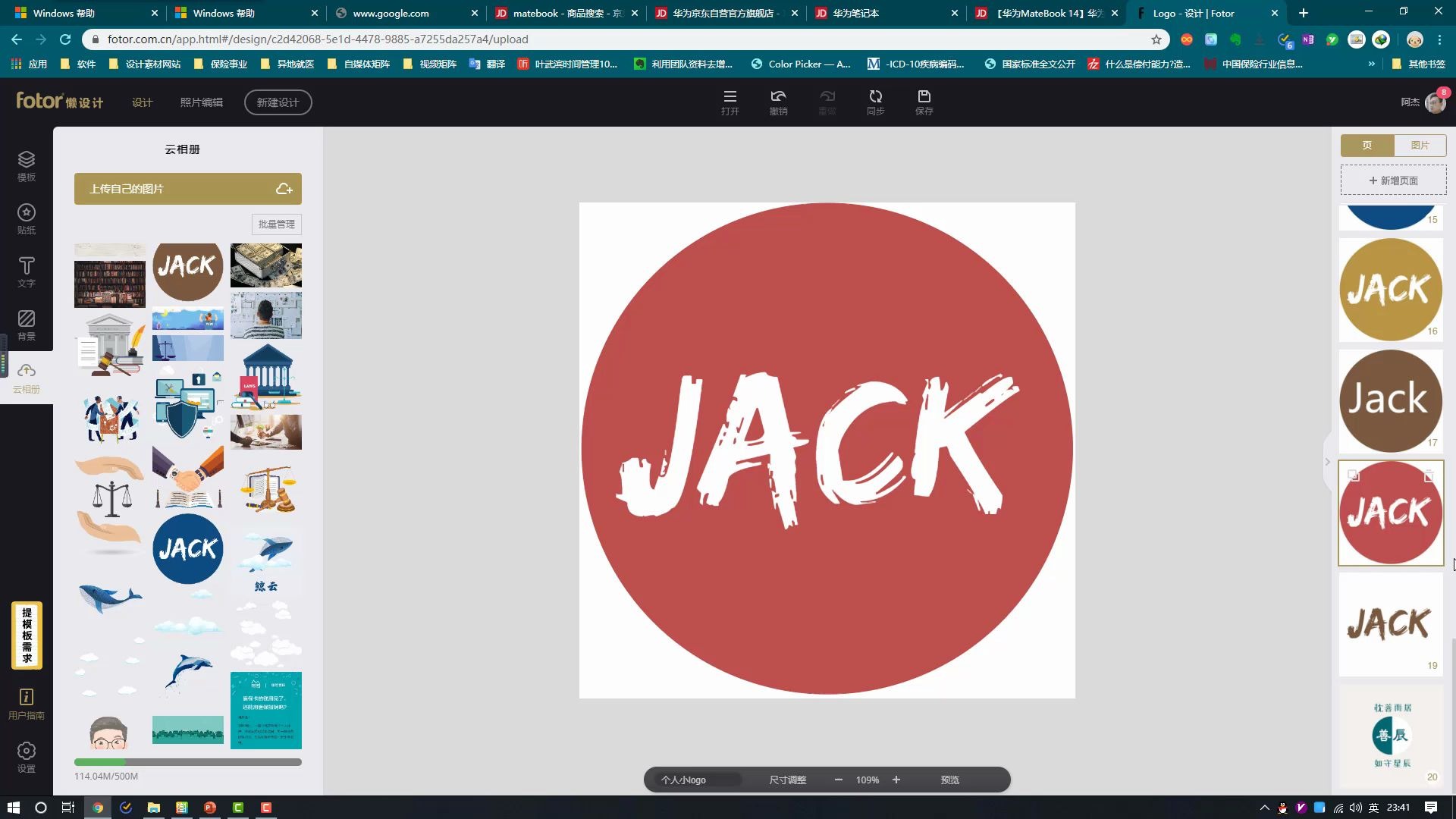Image resolution: width=1456 pixels, height=819 pixels.
Task: Open a new Chrome tab
Action: tap(1304, 13)
